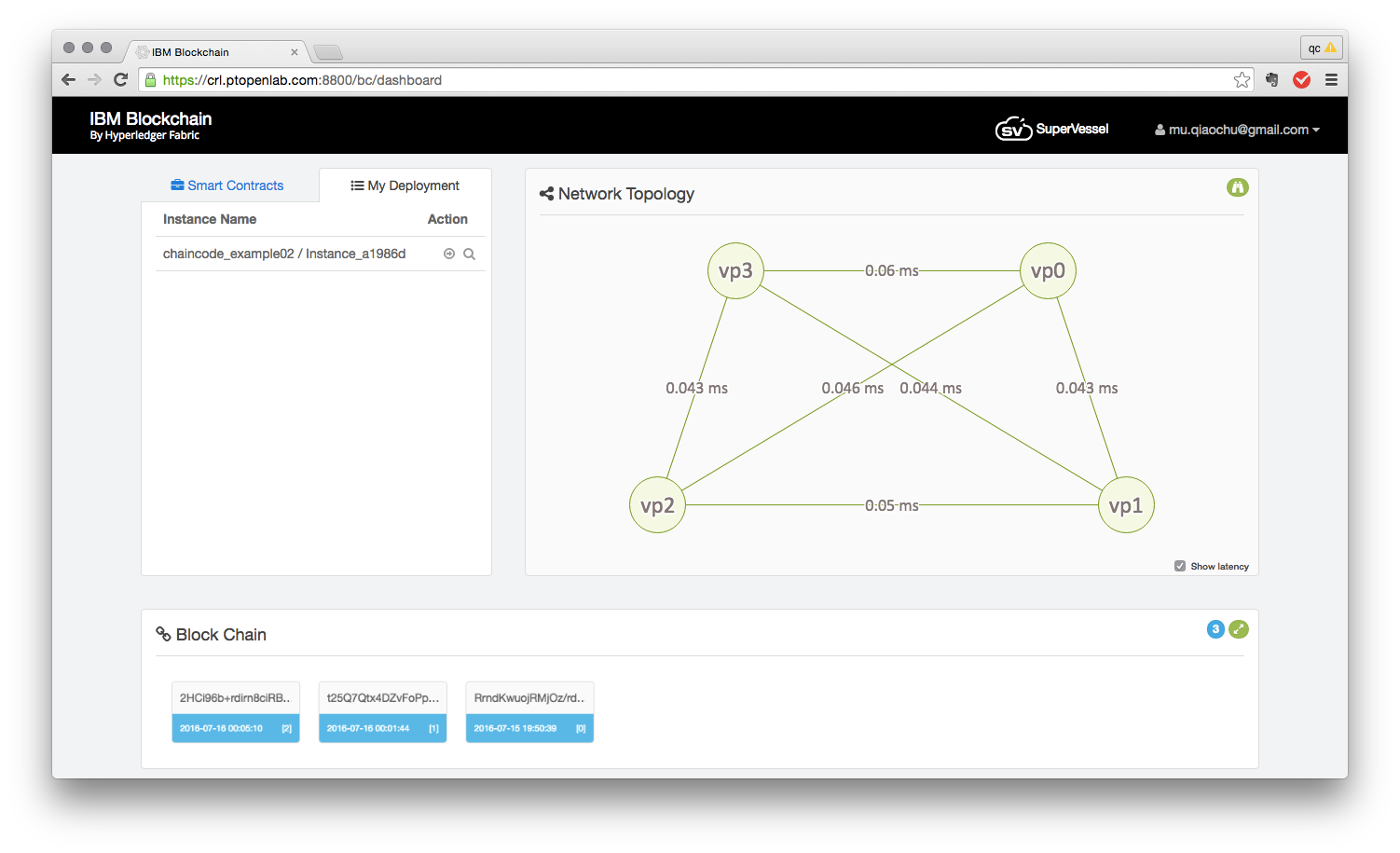
Task: Click the 2016-07-15 19:50:39 block timestamp
Action: 515,728
